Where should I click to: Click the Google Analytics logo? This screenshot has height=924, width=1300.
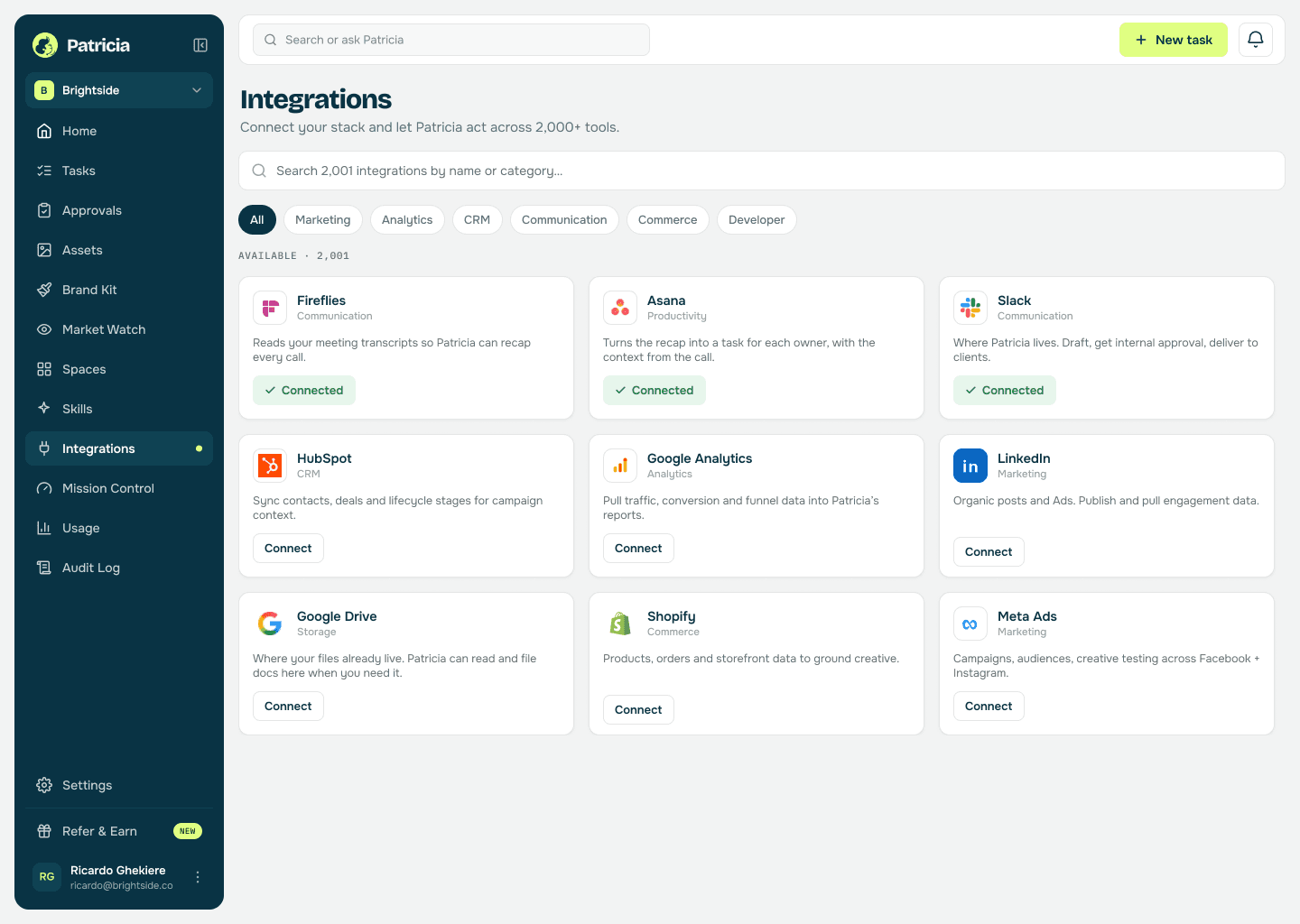coord(620,466)
